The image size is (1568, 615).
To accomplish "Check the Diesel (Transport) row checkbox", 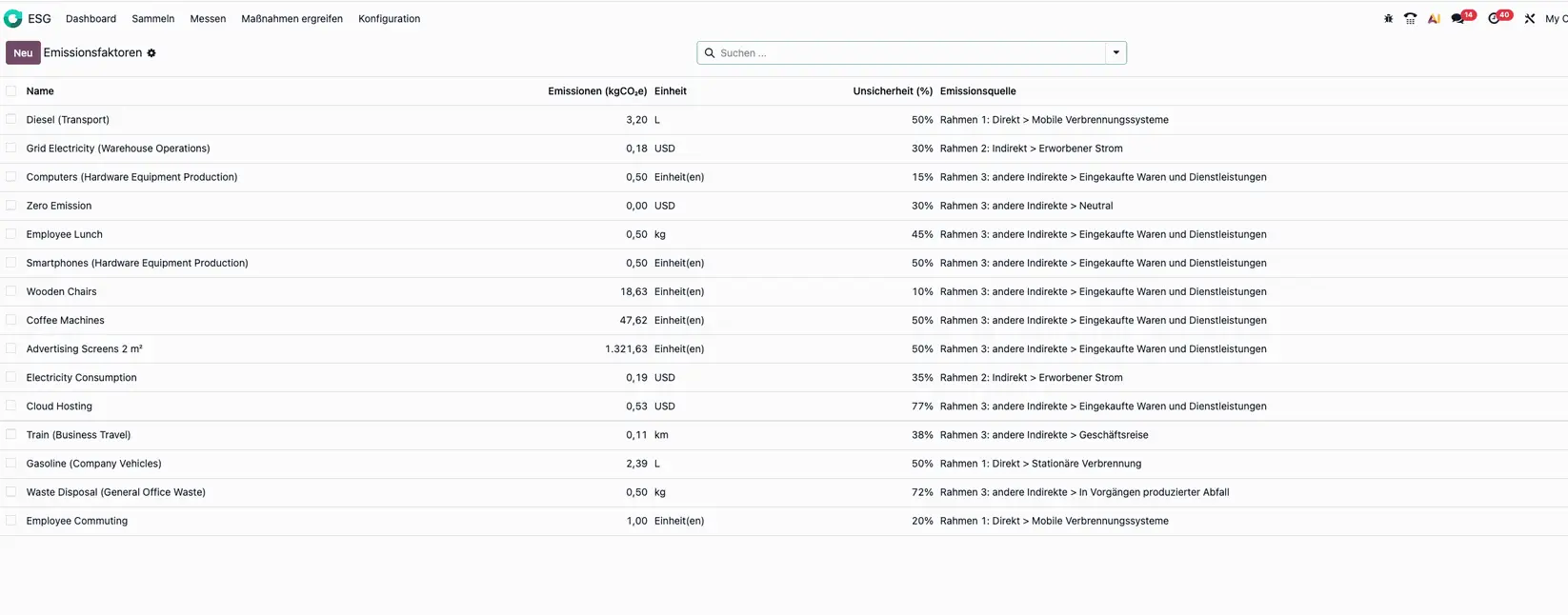I will (11, 120).
